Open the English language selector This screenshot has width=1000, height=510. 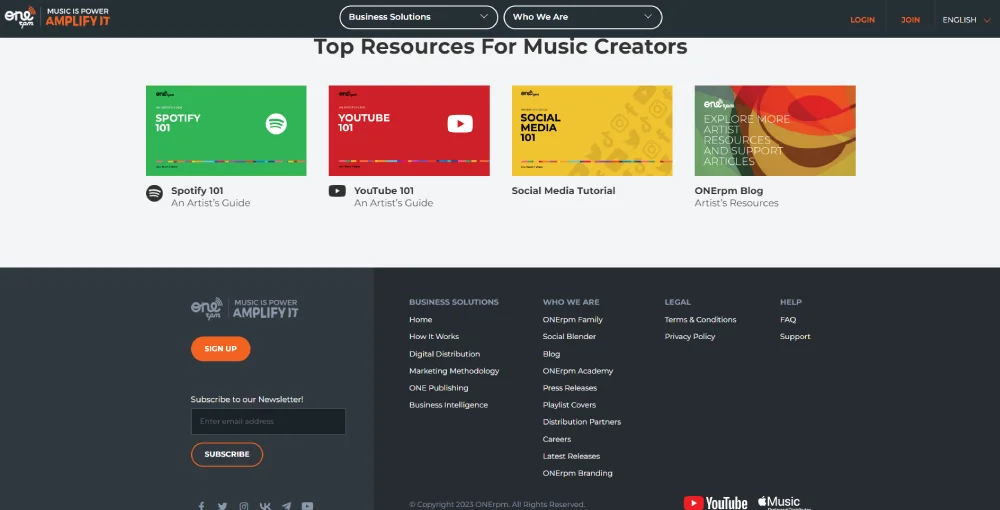click(967, 20)
